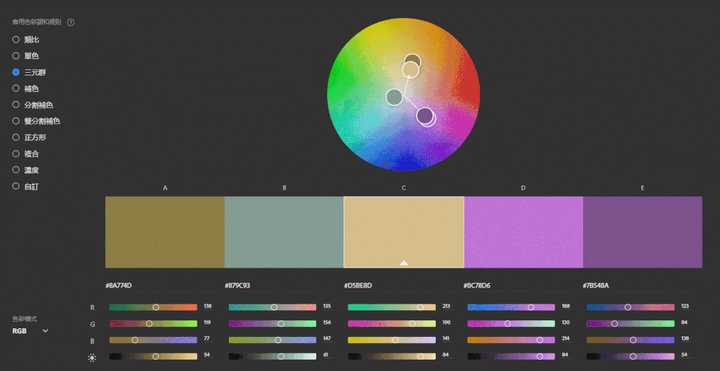Click the R slider for color B

[x=272, y=307]
